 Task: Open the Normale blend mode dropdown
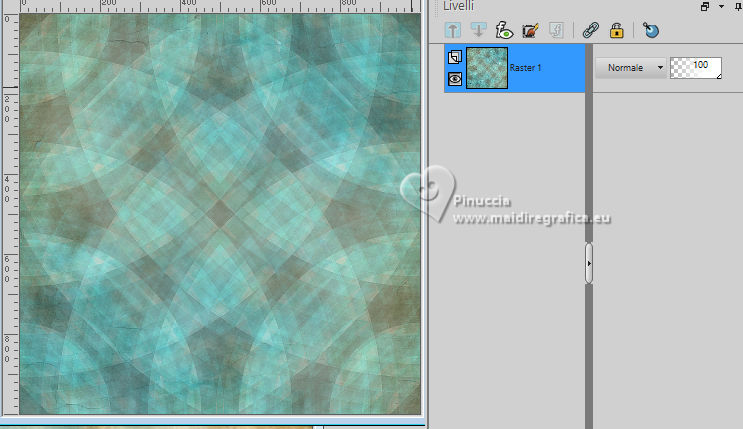(631, 68)
